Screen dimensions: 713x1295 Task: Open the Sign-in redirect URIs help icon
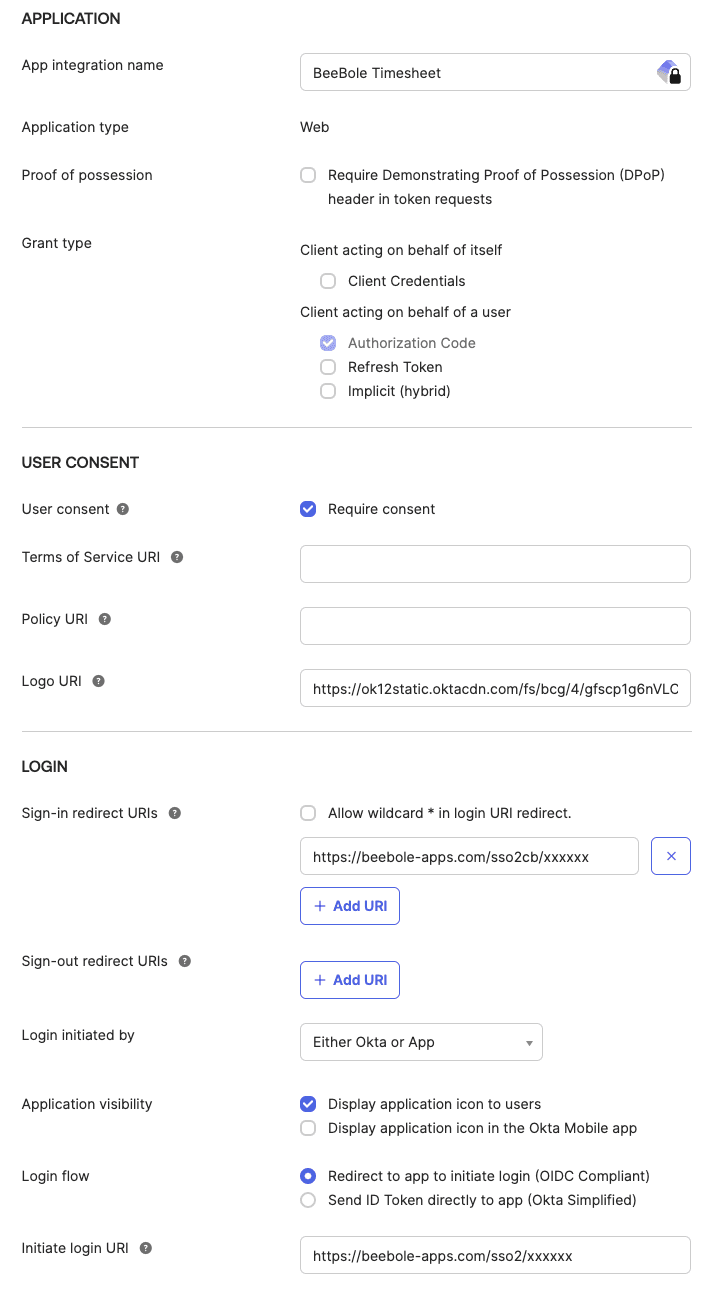click(x=174, y=813)
